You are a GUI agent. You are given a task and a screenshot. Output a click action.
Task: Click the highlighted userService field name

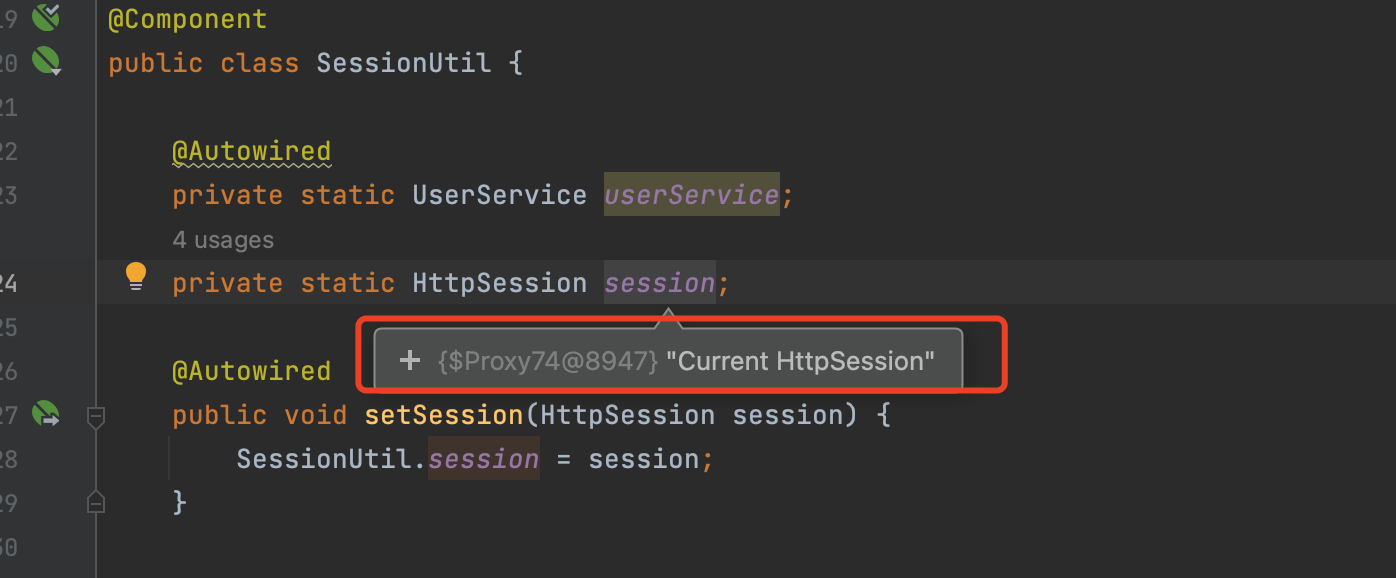[691, 195]
